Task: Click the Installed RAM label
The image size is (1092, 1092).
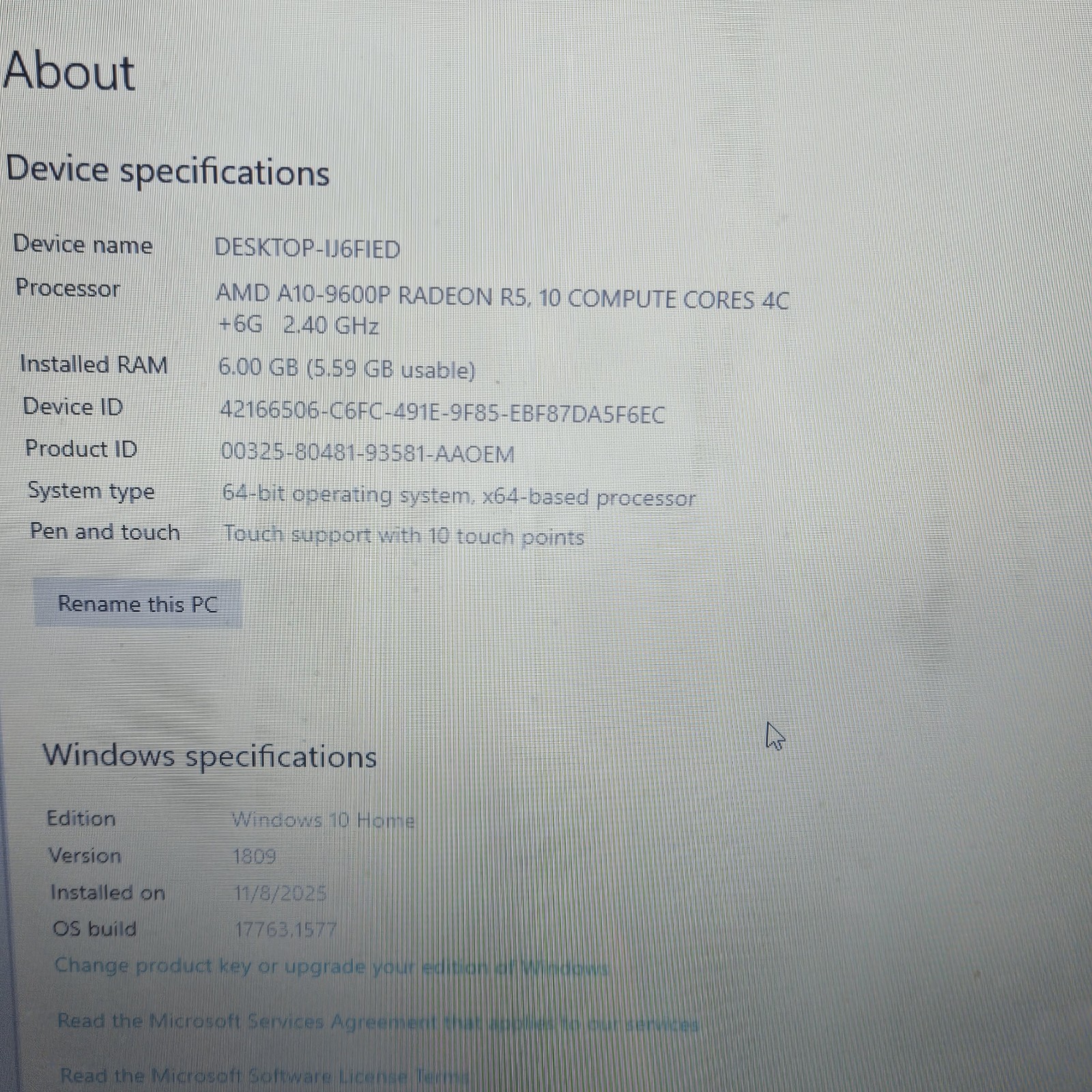Action: 94,364
